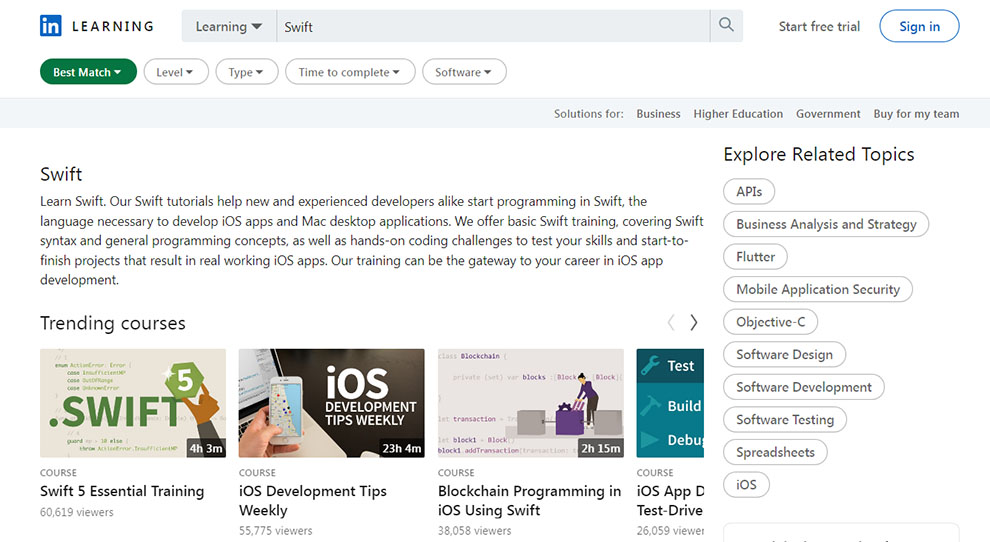The image size is (990, 542).
Task: Select the Software Development topic
Action: coord(804,387)
